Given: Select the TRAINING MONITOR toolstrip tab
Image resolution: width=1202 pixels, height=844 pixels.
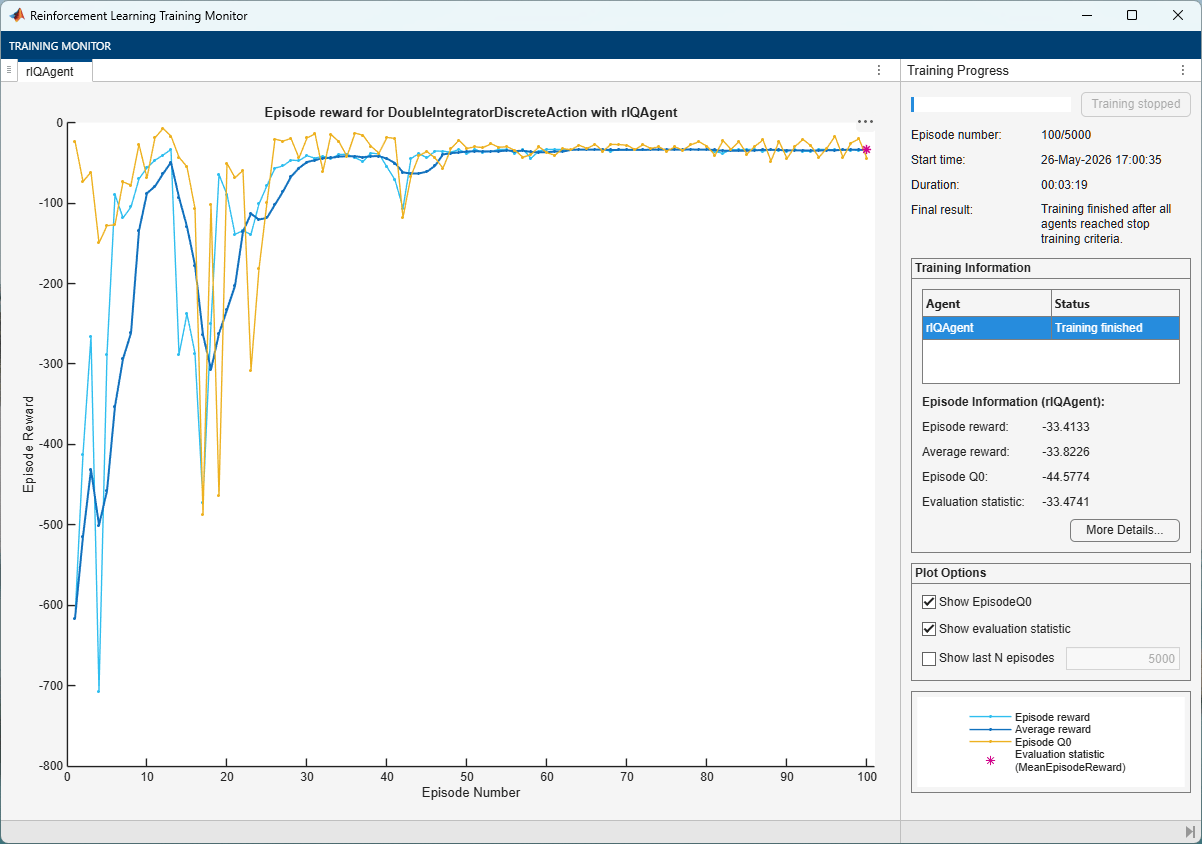Looking at the screenshot, I should click(x=60, y=46).
